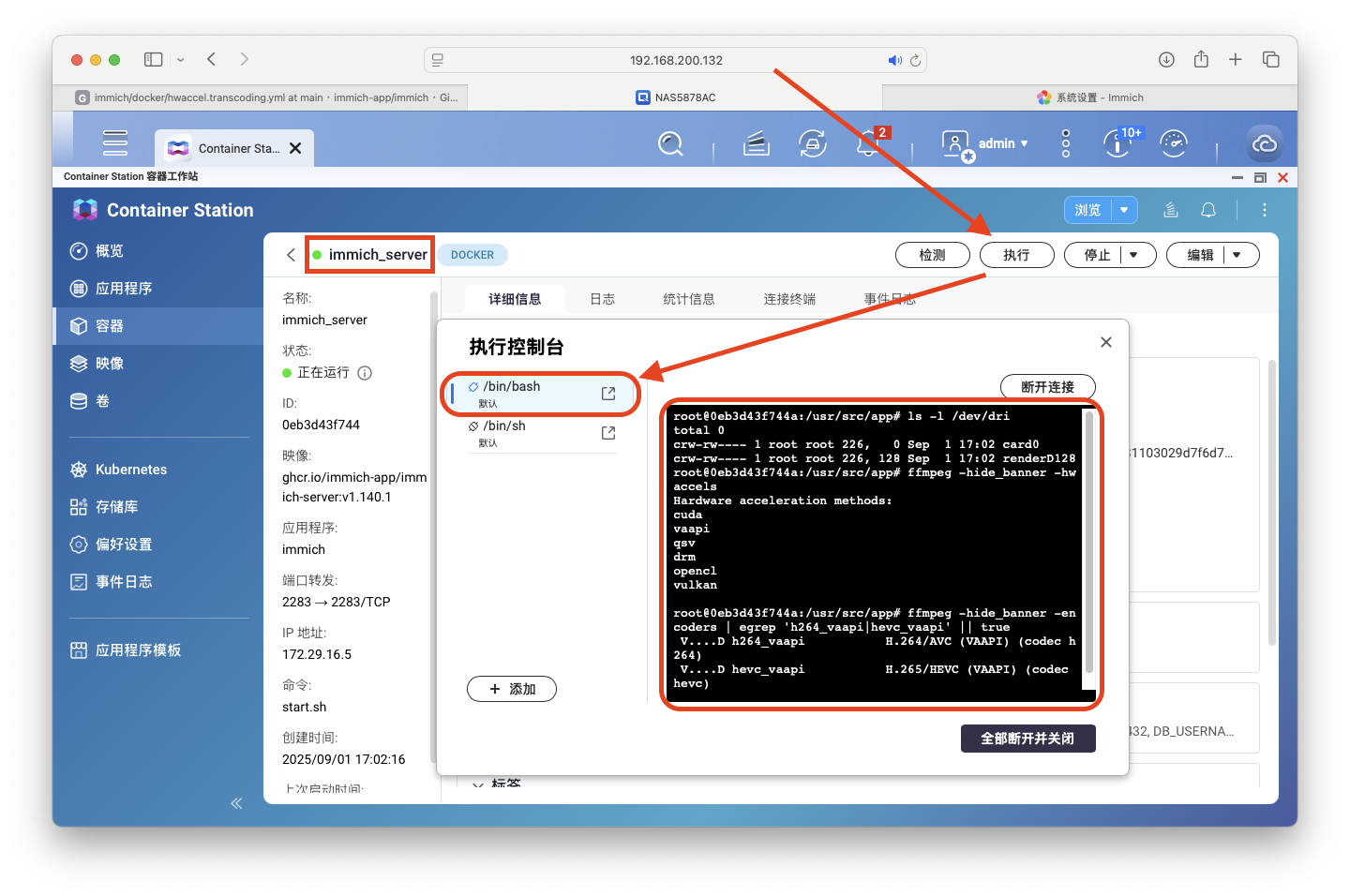Image resolution: width=1350 pixels, height=896 pixels.
Task: Open Container Station three-dot more menu
Action: click(1264, 210)
